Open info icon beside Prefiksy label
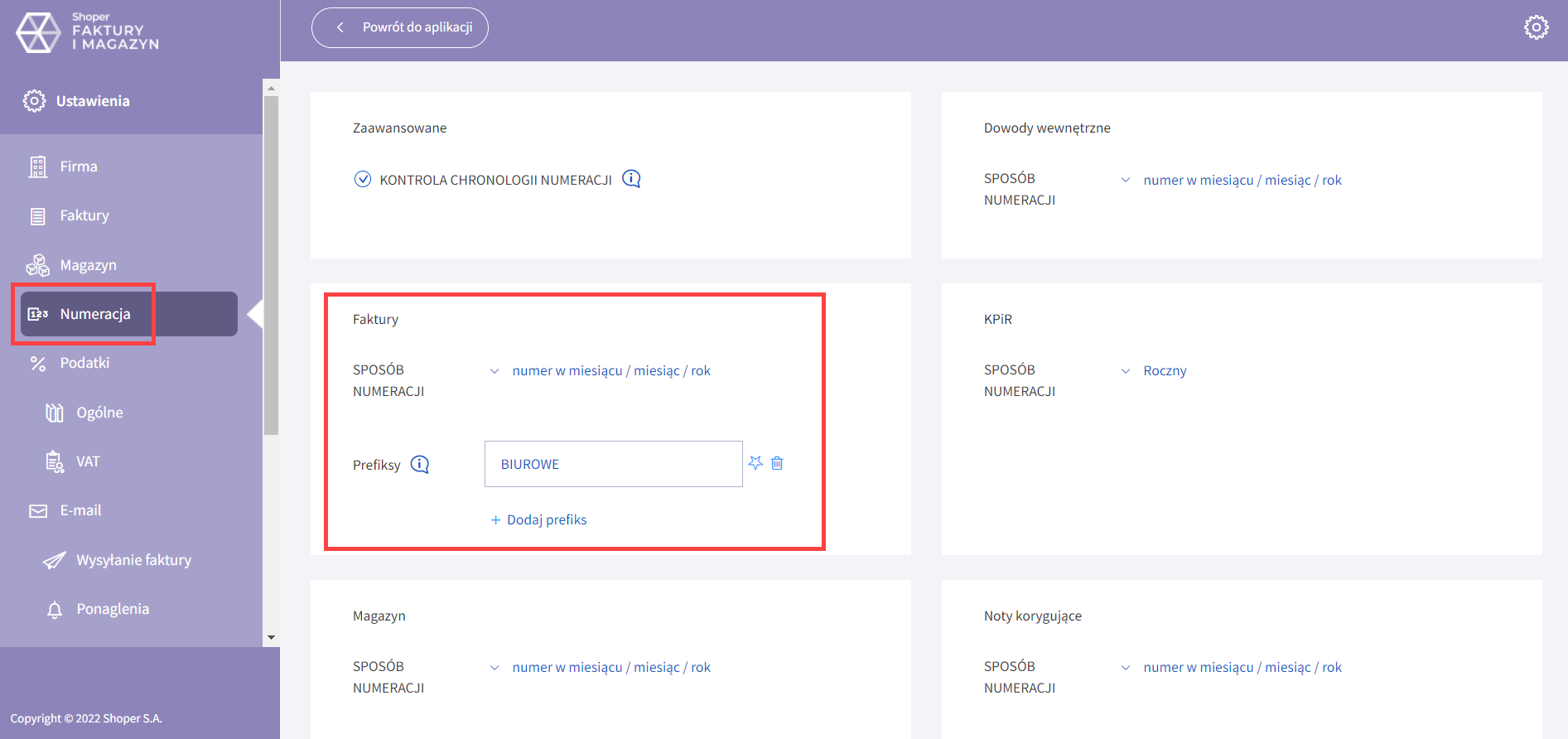Screen dimensions: 1568x739 click(420, 465)
